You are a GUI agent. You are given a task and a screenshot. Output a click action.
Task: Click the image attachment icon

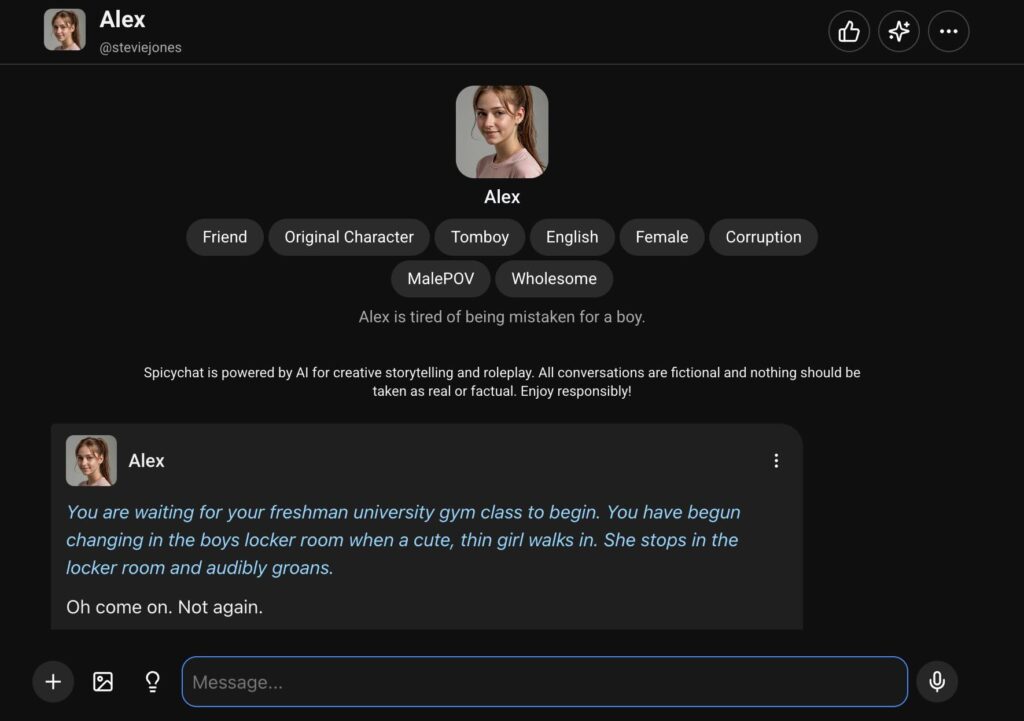pos(103,682)
